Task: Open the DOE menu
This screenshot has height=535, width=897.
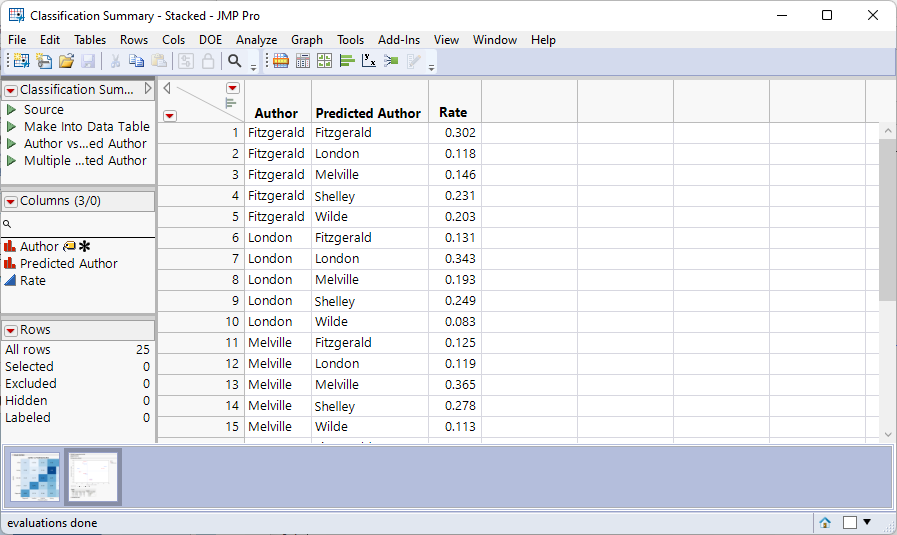Action: tap(211, 40)
